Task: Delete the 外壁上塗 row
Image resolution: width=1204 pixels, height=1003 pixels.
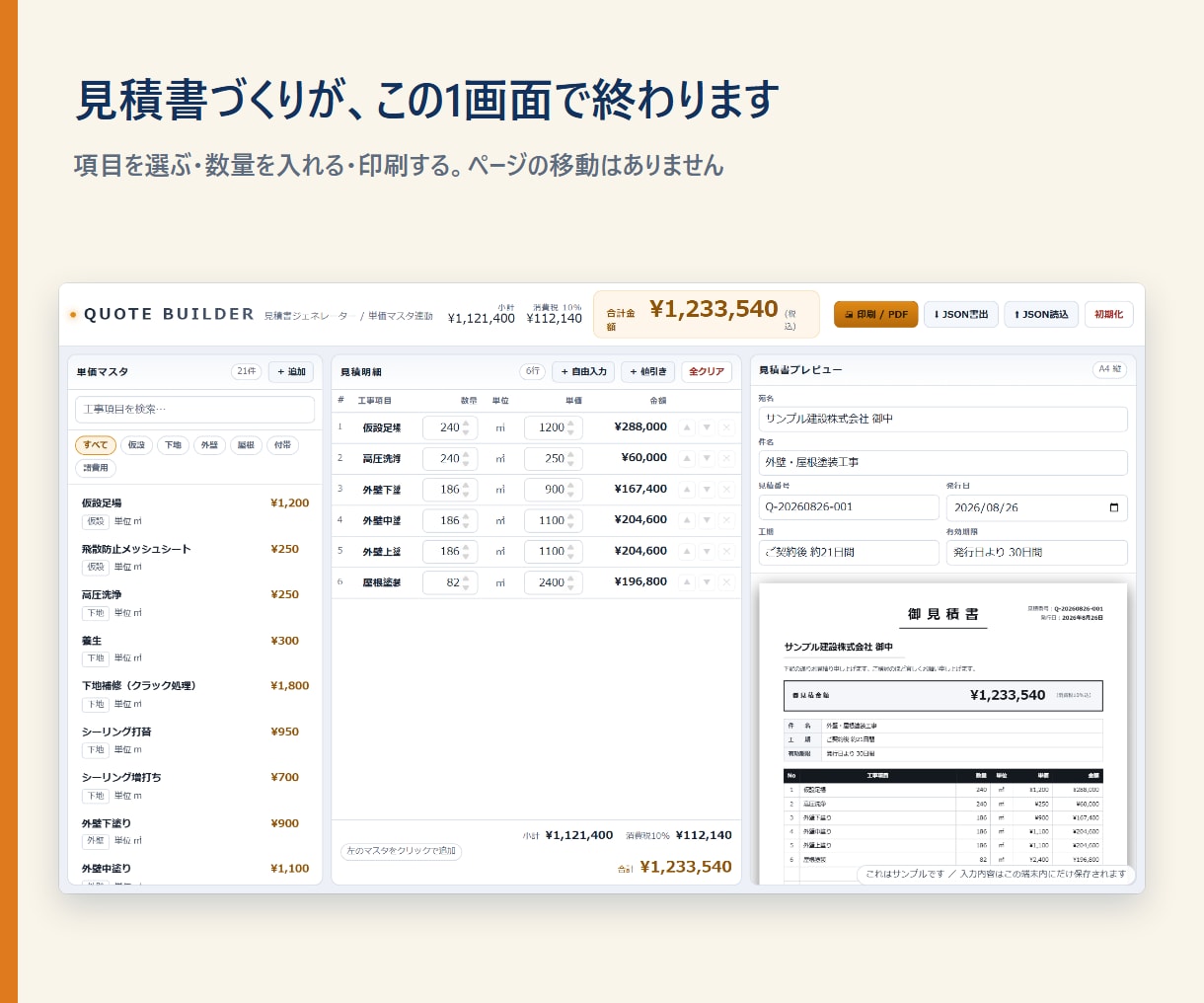Action: click(726, 552)
